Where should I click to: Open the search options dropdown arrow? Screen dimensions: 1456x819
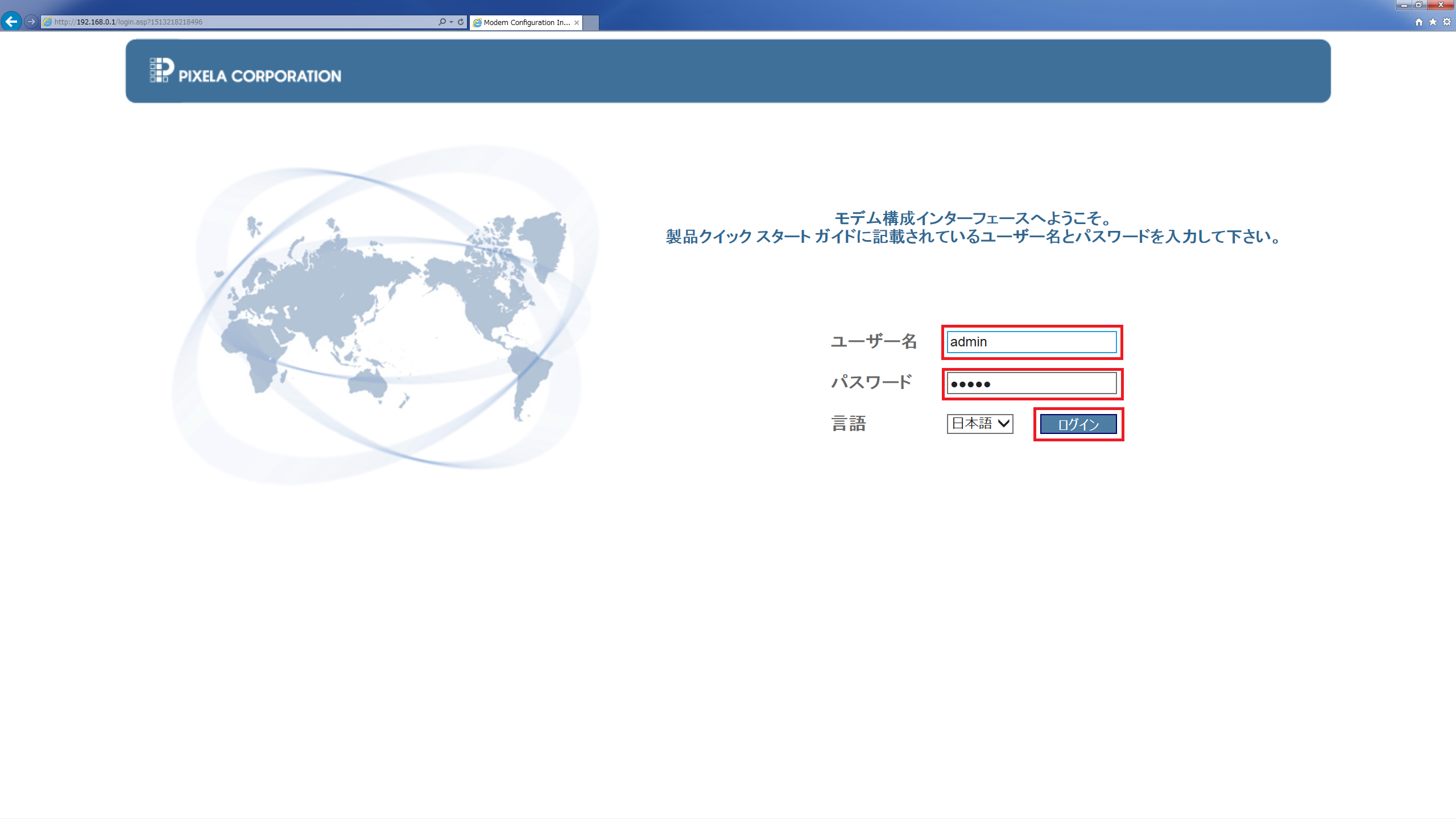click(x=450, y=22)
